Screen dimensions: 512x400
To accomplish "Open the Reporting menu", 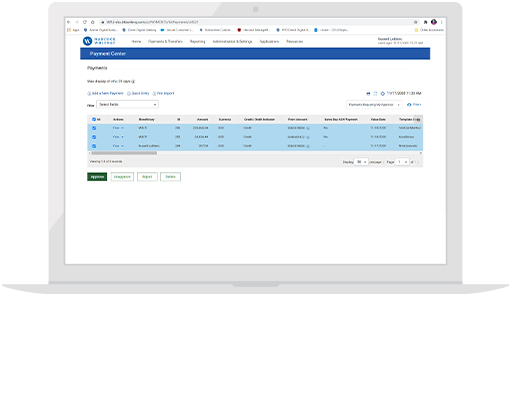I will [x=198, y=42].
